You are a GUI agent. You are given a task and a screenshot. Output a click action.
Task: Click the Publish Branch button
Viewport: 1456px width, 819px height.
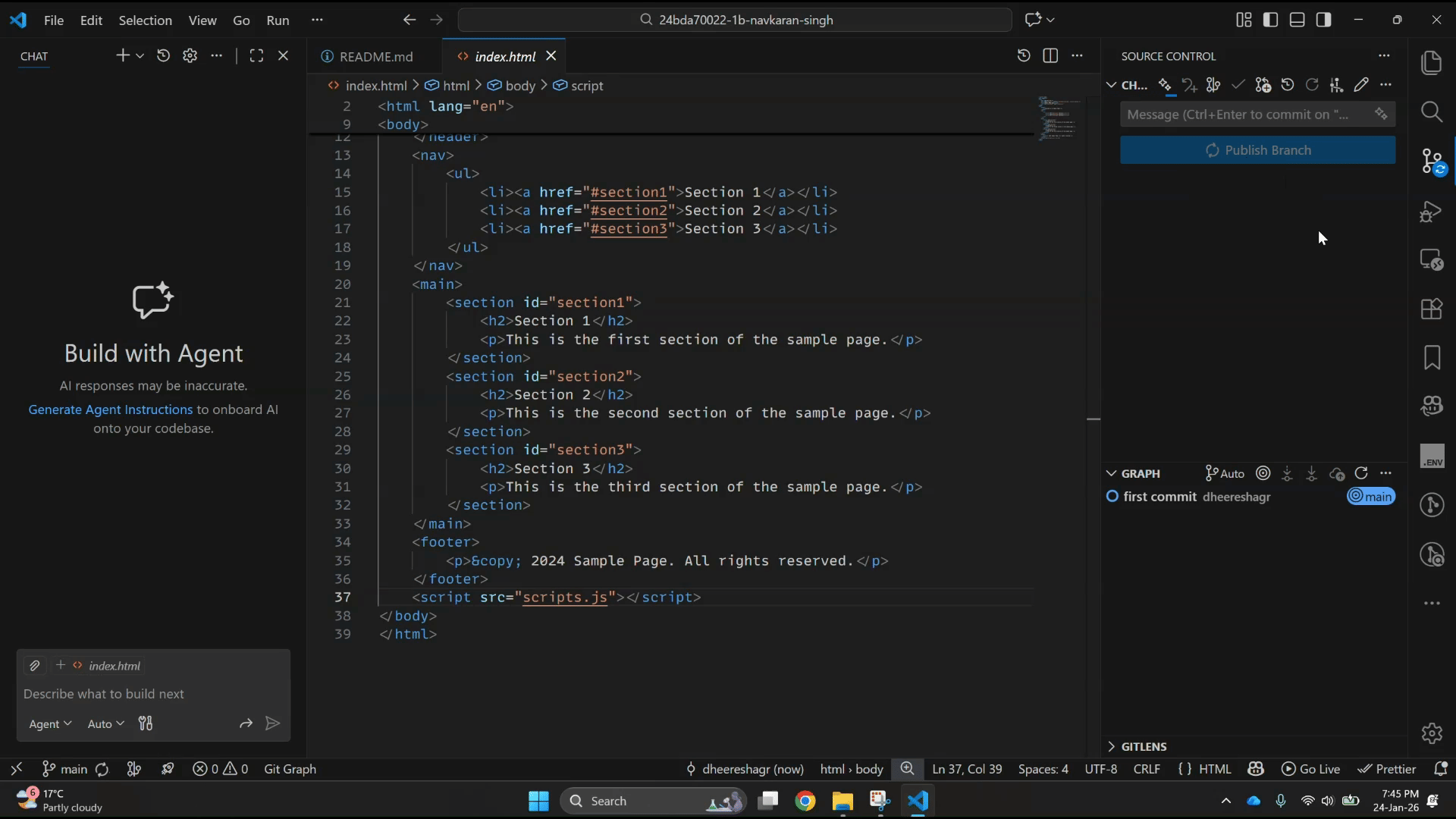click(x=1257, y=150)
